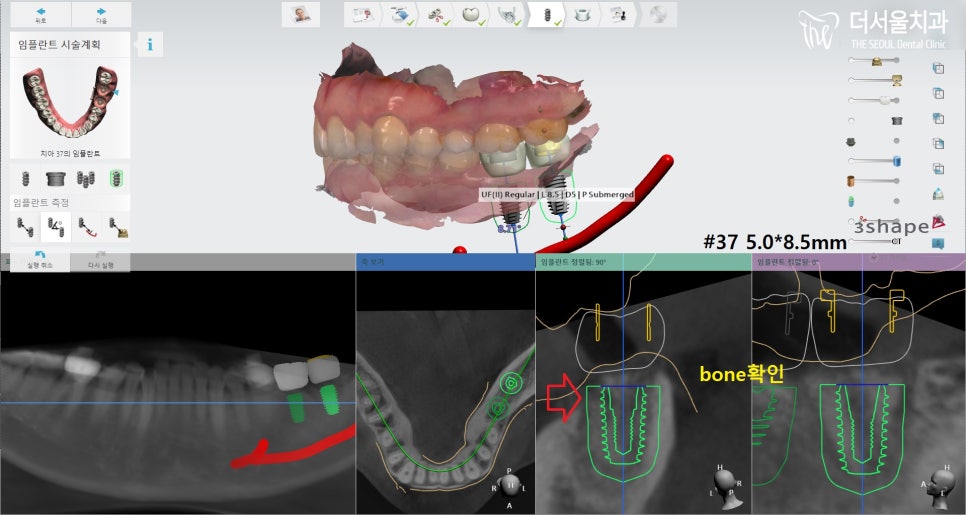The height and width of the screenshot is (515, 966).
Task: Open the blue info icon beside 임플란트 시술계획
Action: 150,44
